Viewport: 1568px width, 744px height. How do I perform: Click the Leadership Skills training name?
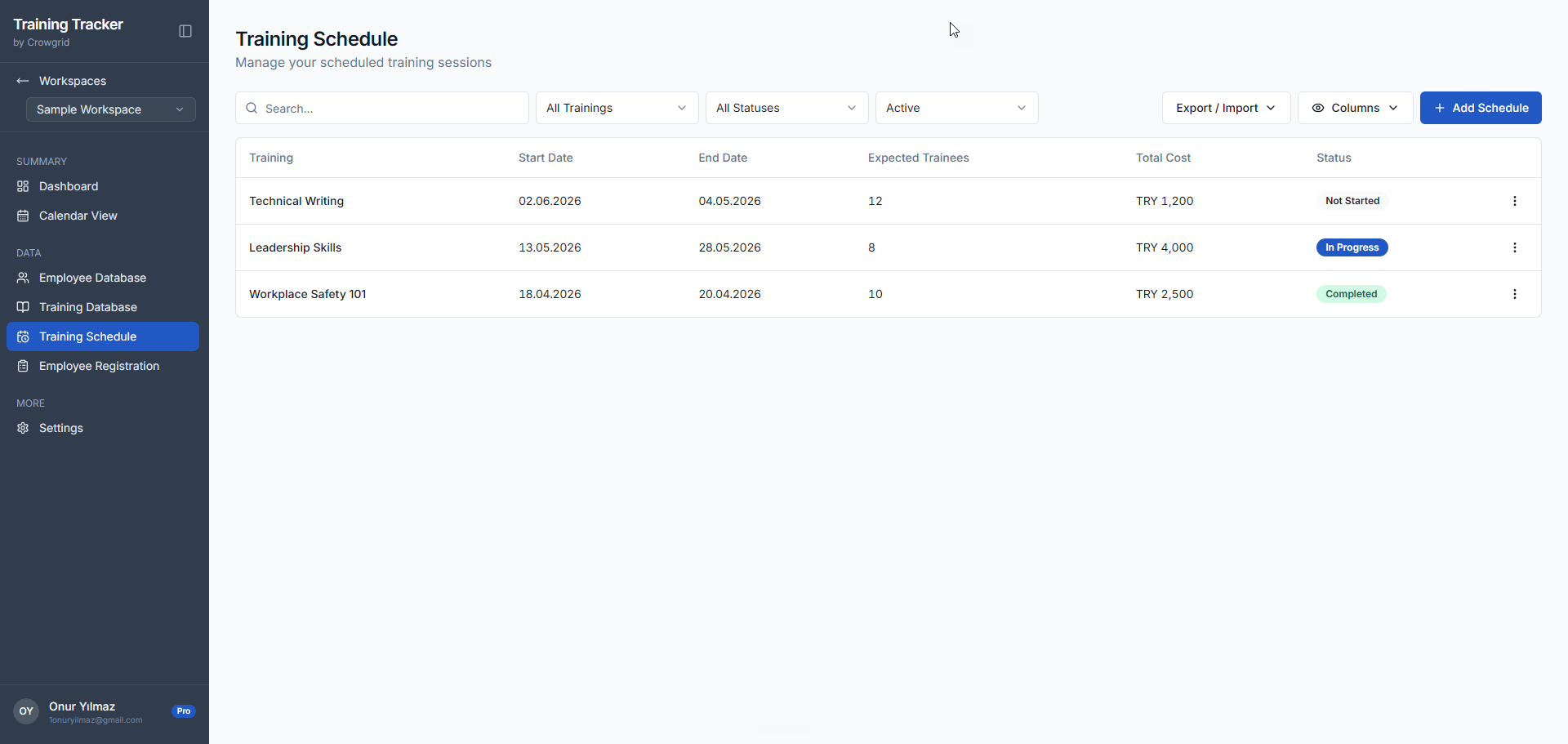pos(295,247)
